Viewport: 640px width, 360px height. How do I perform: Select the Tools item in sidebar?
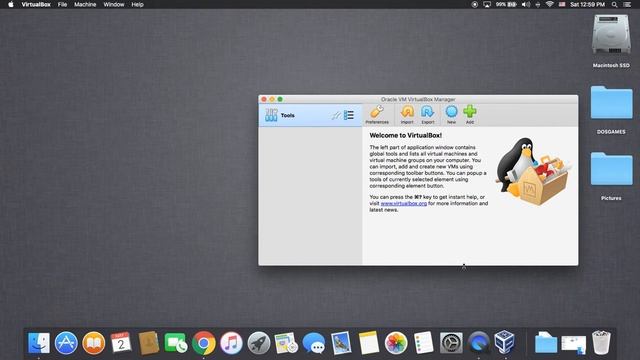pyautogui.click(x=310, y=115)
